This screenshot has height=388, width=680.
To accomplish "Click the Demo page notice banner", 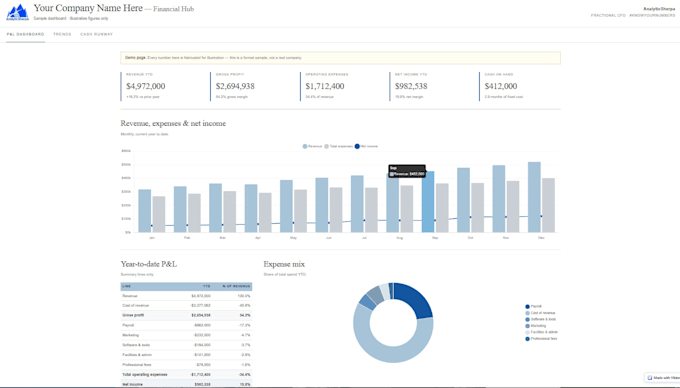I will tap(340, 58).
